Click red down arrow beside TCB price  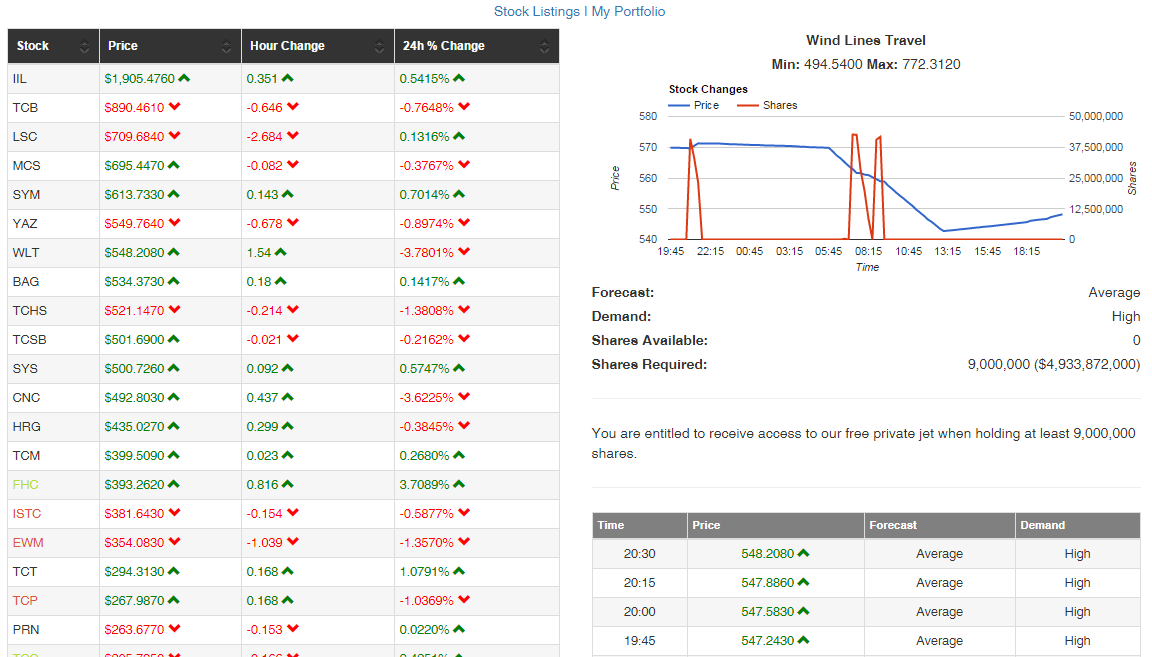(174, 107)
